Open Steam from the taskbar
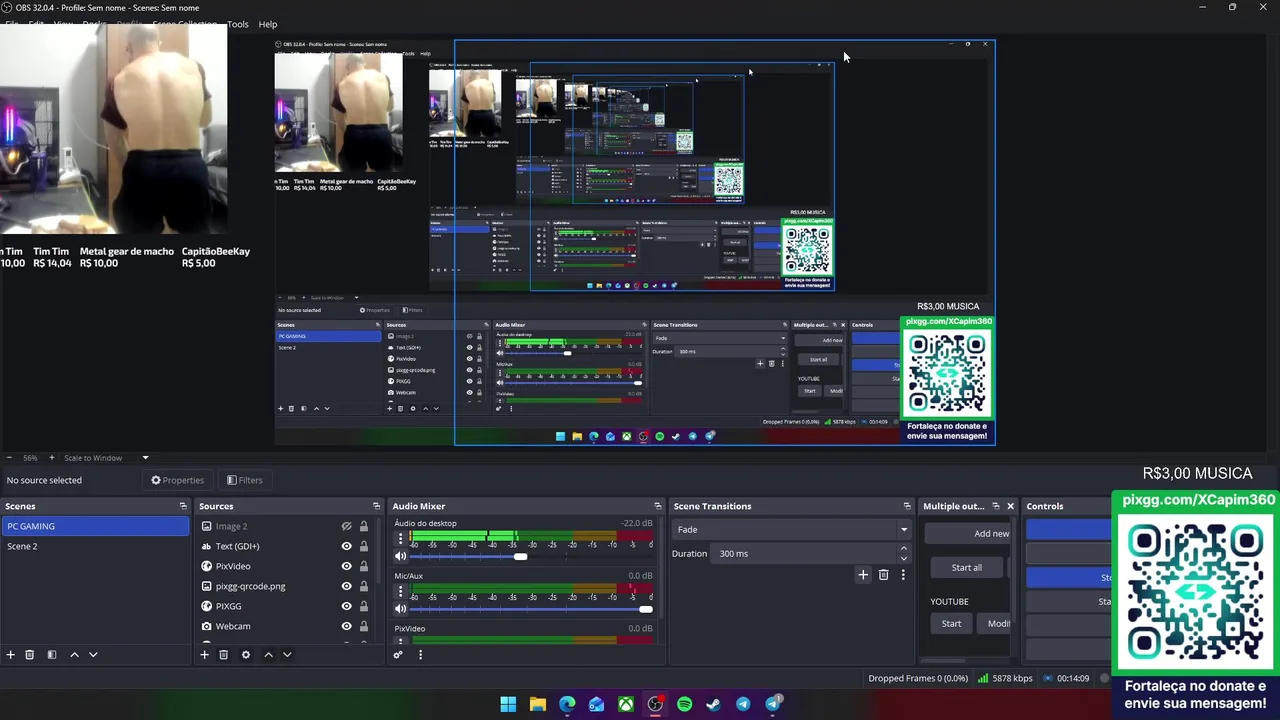 click(713, 704)
